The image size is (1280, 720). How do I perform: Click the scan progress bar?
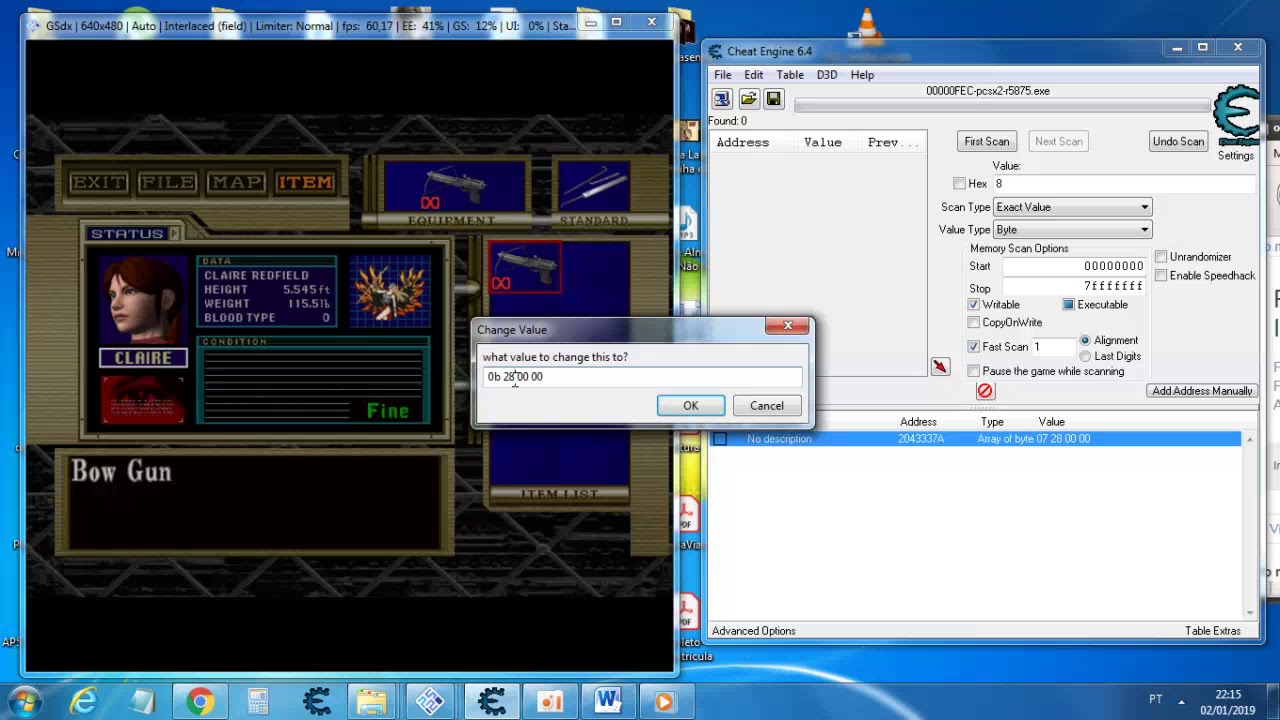pos(1002,105)
